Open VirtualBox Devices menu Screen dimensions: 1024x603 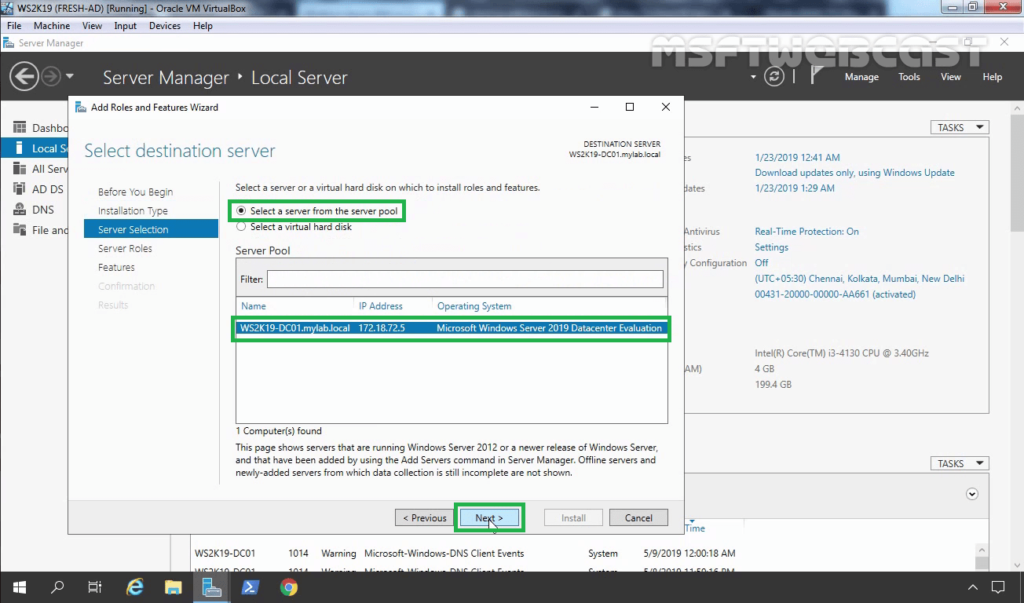165,25
